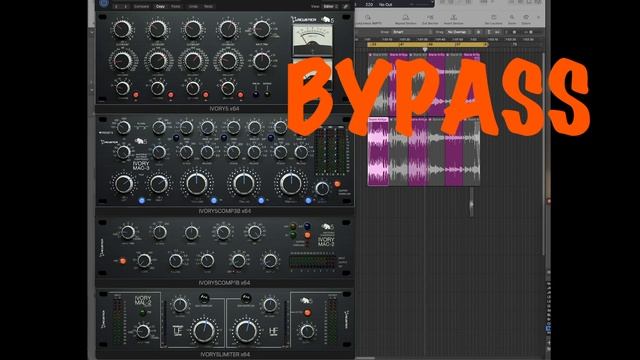Click orange LED button on IVORYSCOMP1B
The image size is (640, 360).
point(307,235)
